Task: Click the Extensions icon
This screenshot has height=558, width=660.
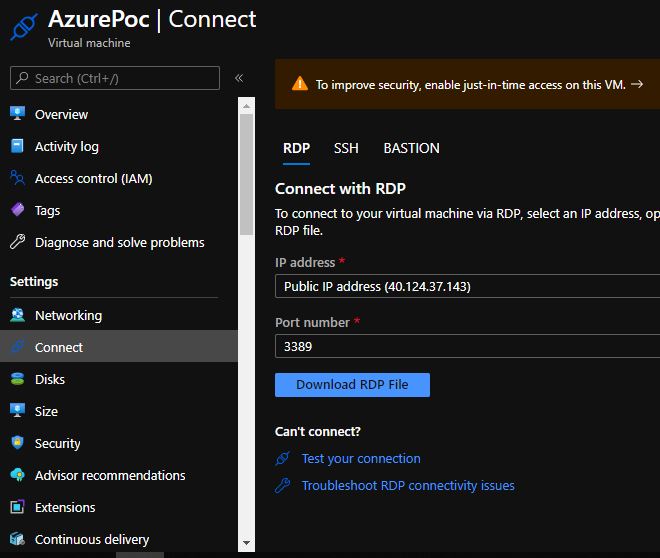Action: 17,507
